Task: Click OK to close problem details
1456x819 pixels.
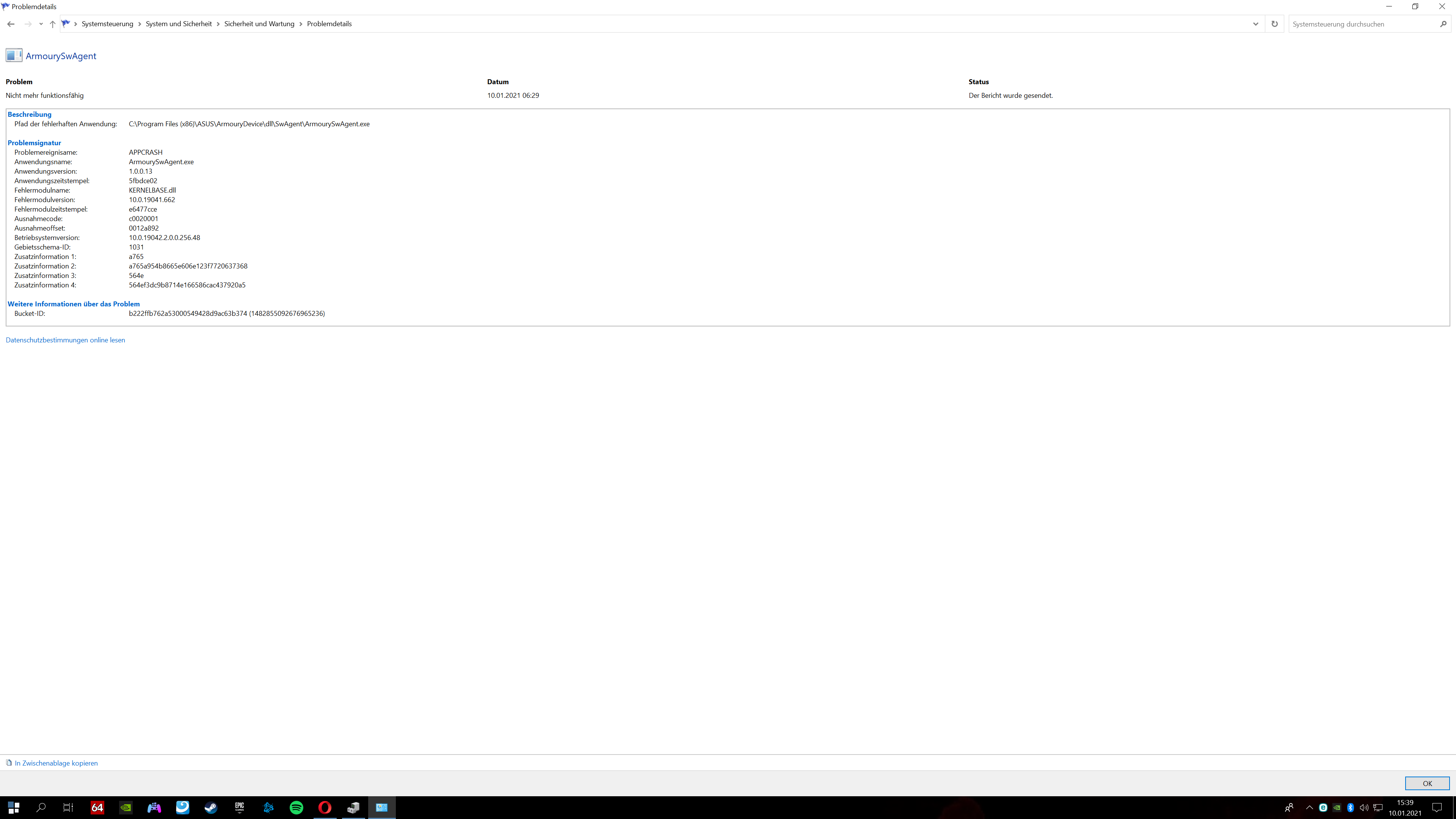Action: (1427, 783)
